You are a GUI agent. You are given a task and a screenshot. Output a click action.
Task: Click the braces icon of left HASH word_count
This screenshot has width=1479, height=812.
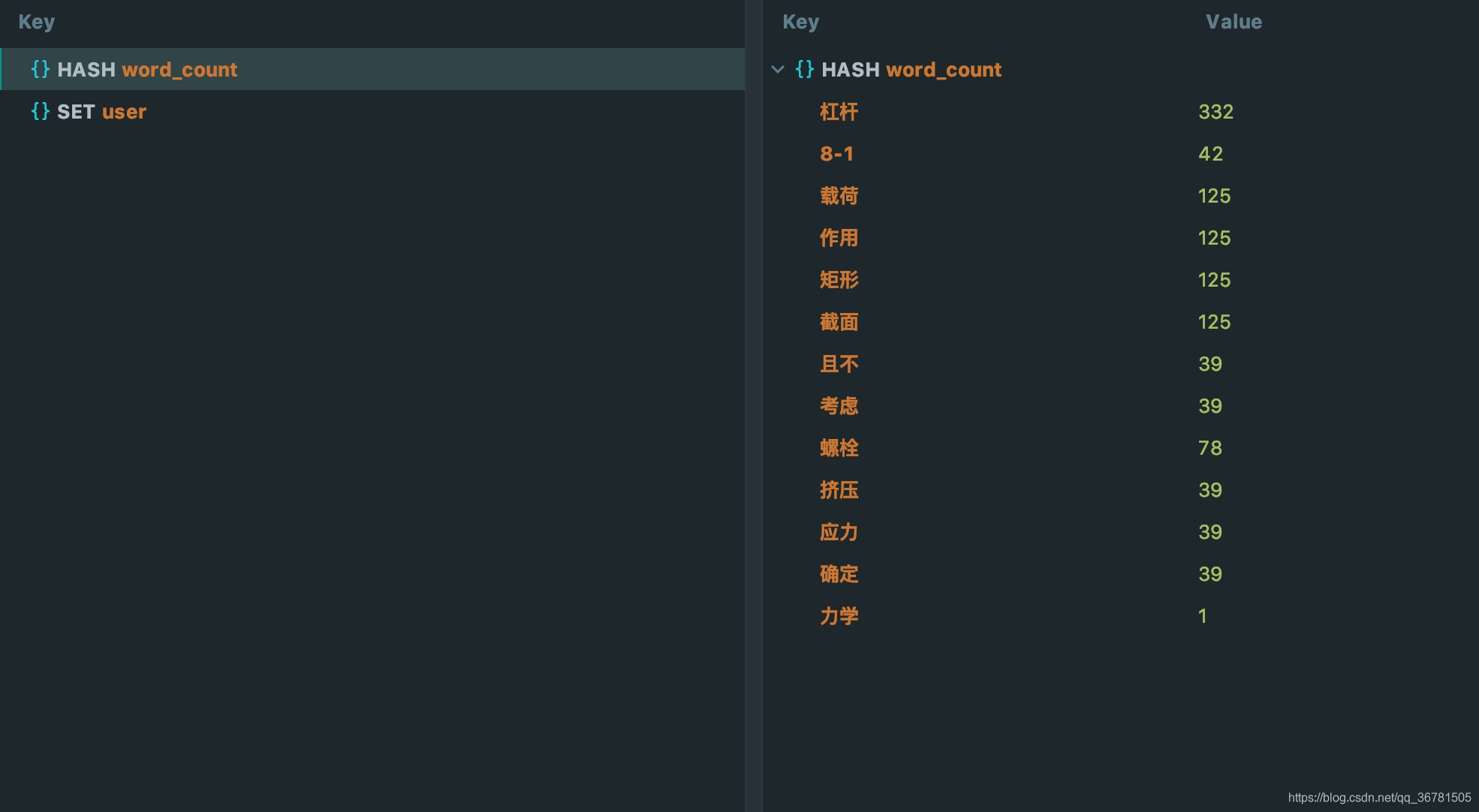coord(41,69)
